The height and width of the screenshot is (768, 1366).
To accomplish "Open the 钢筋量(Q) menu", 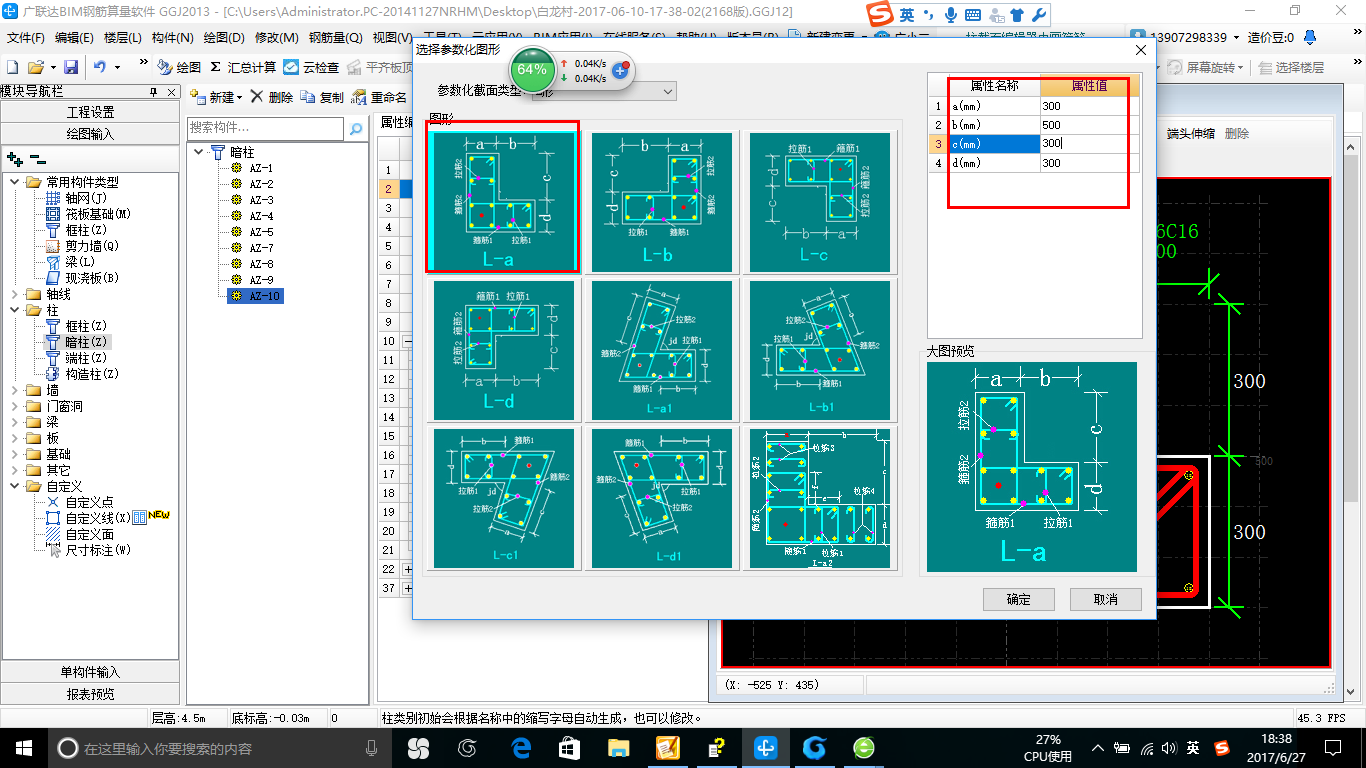I will [x=336, y=38].
